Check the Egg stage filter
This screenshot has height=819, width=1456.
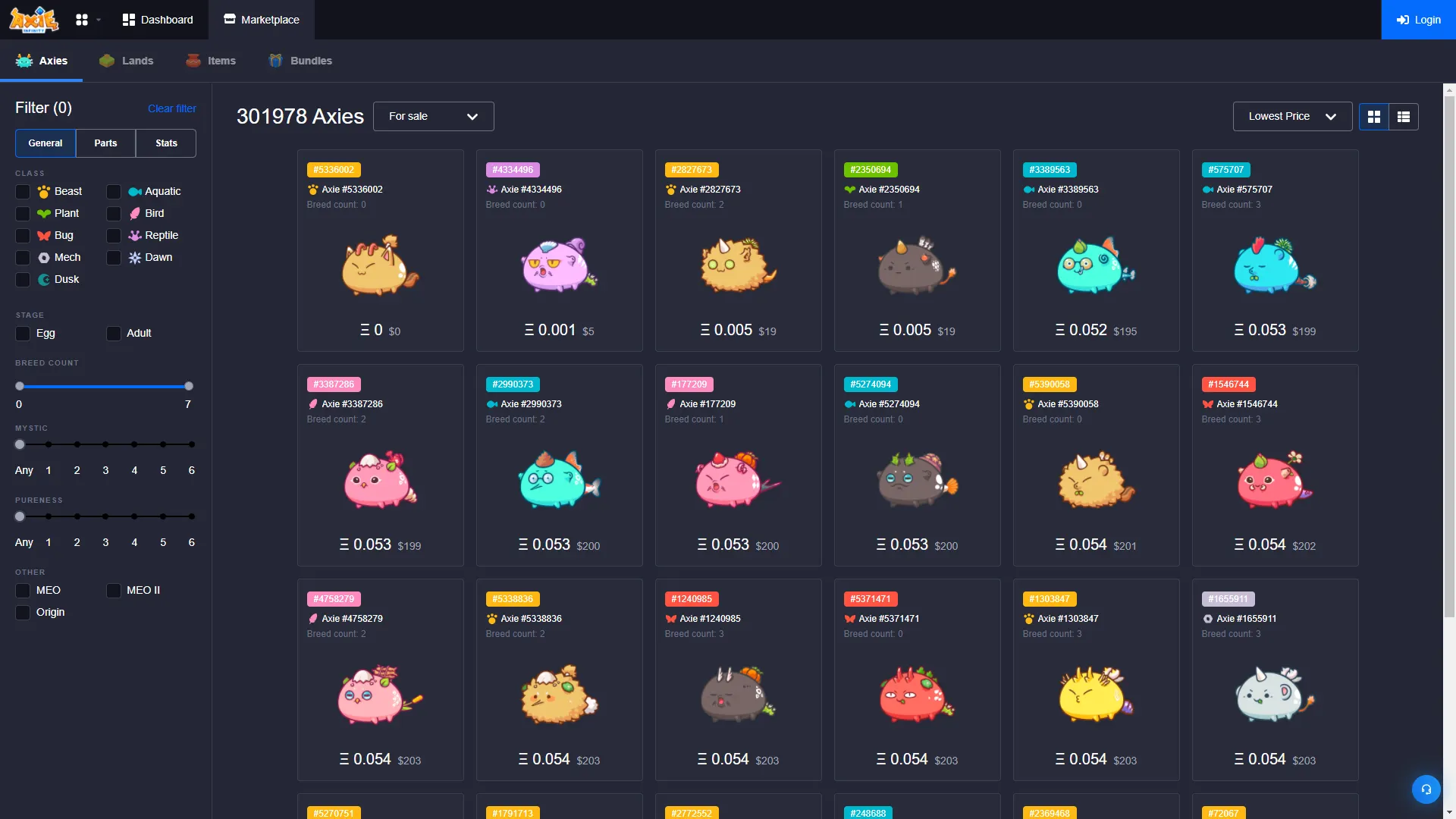coord(22,334)
